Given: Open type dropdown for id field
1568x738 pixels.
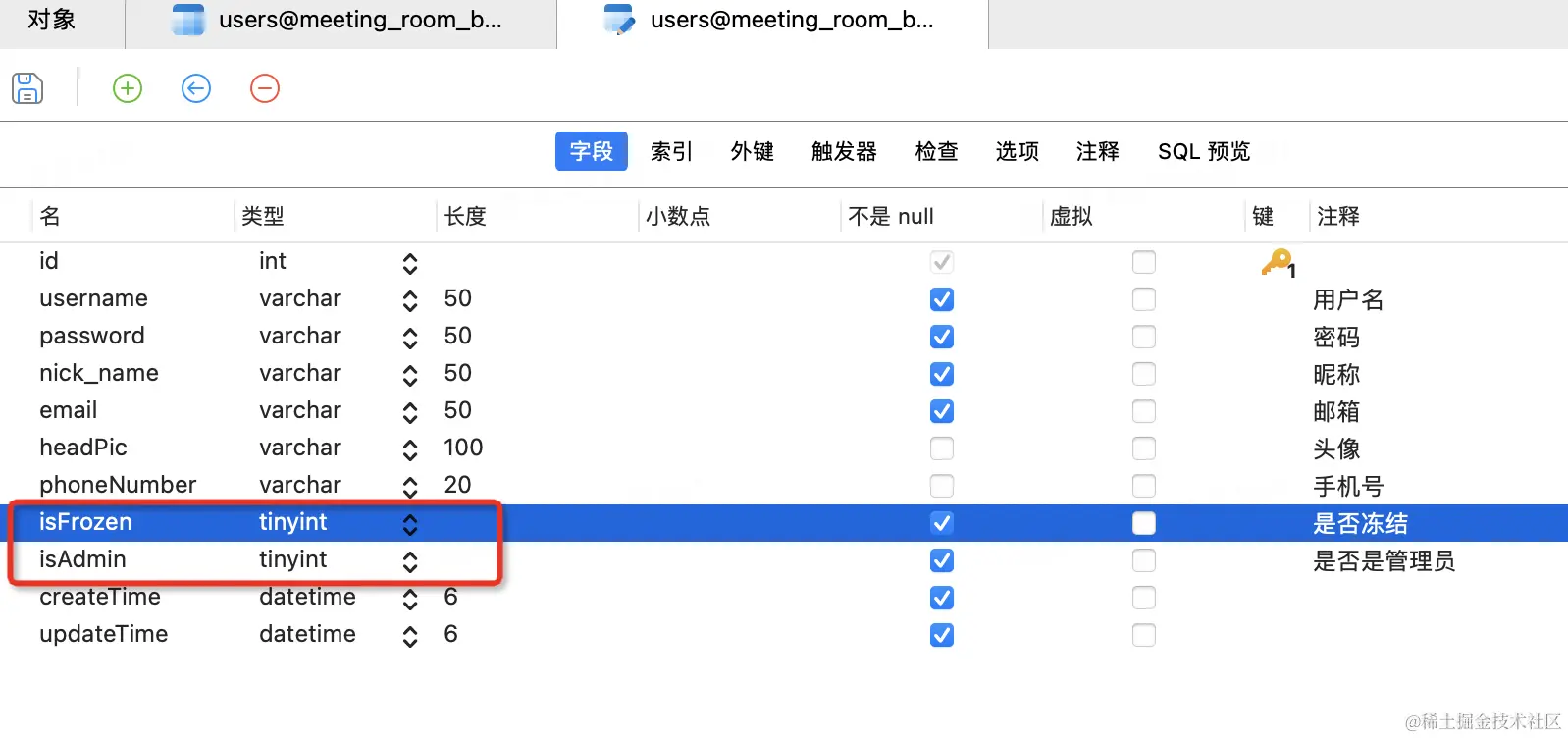Looking at the screenshot, I should coord(410,264).
